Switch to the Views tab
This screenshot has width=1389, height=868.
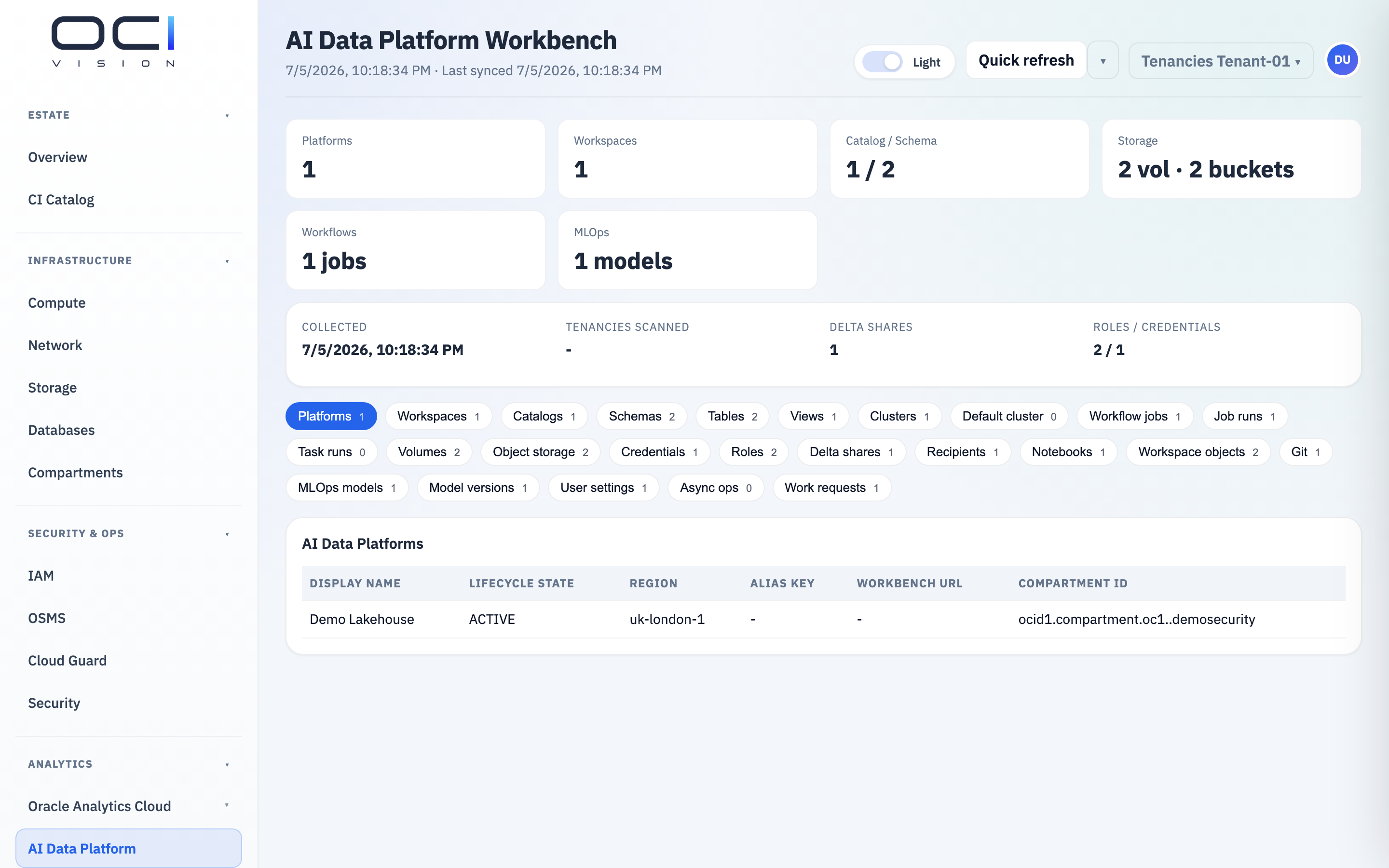813,416
